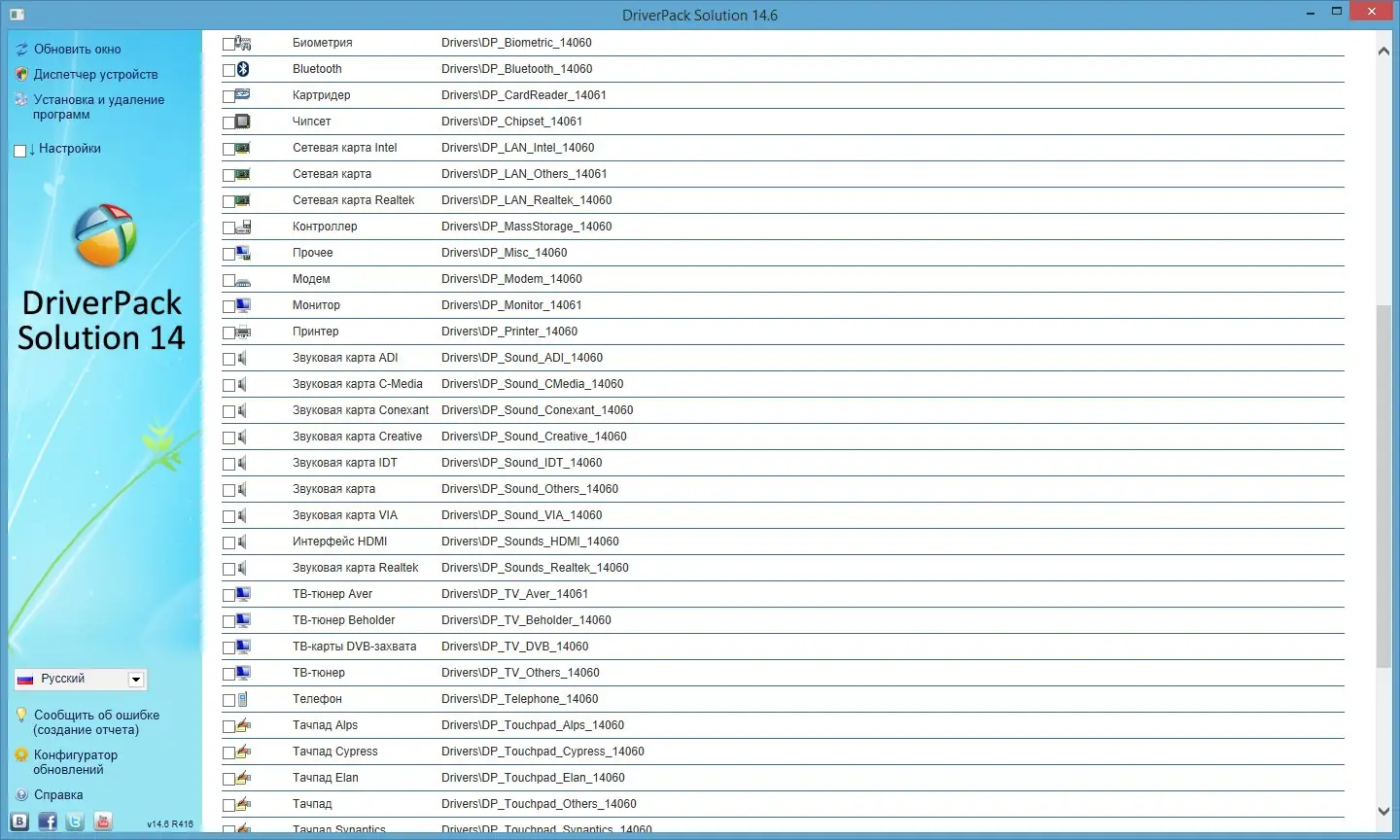
Task: Click the version text v14.6 R416
Action: pyautogui.click(x=170, y=824)
